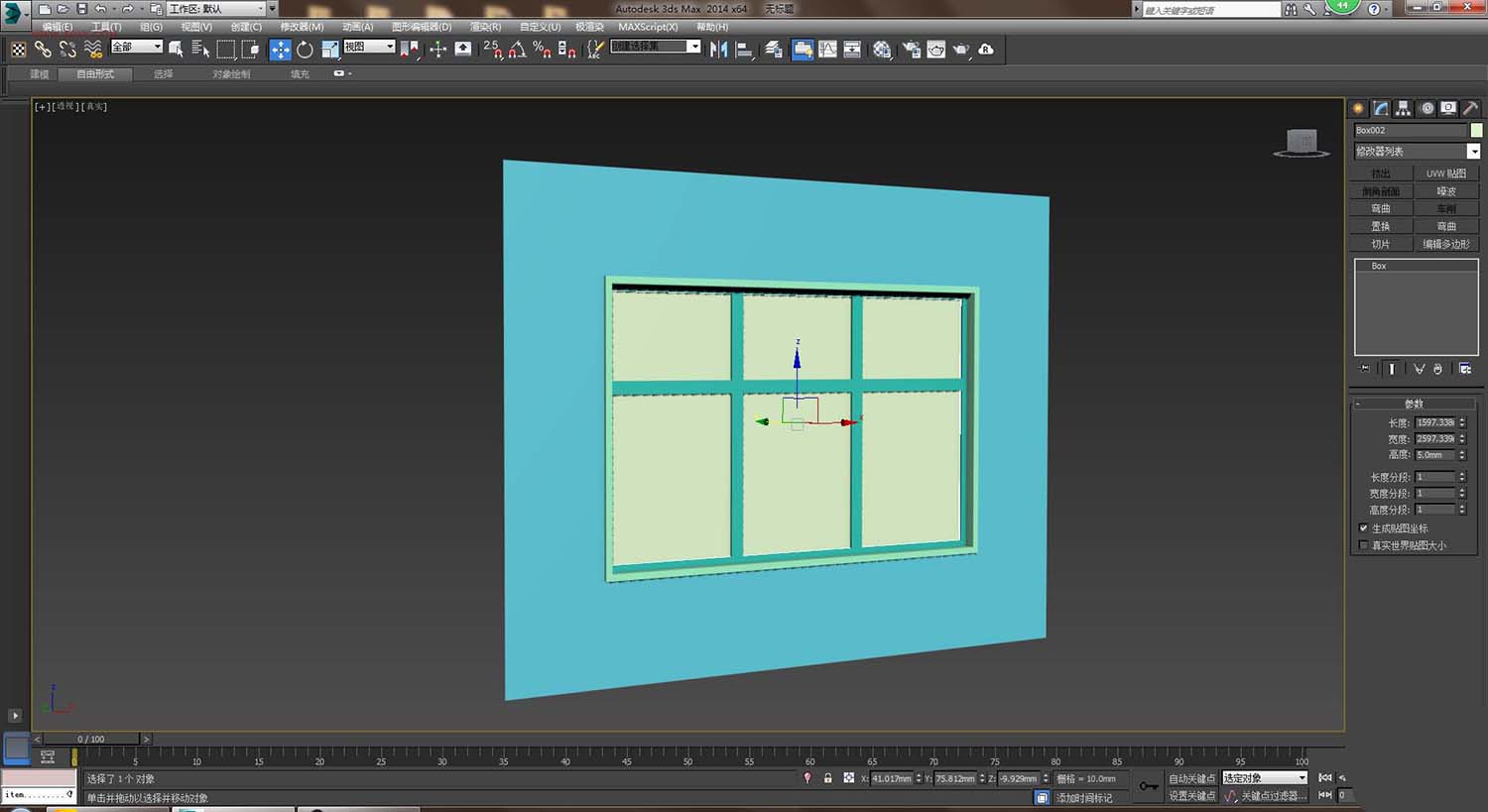The image size is (1488, 812).
Task: Uncheck 生成贴图坐标 checkbox
Action: 1363,528
